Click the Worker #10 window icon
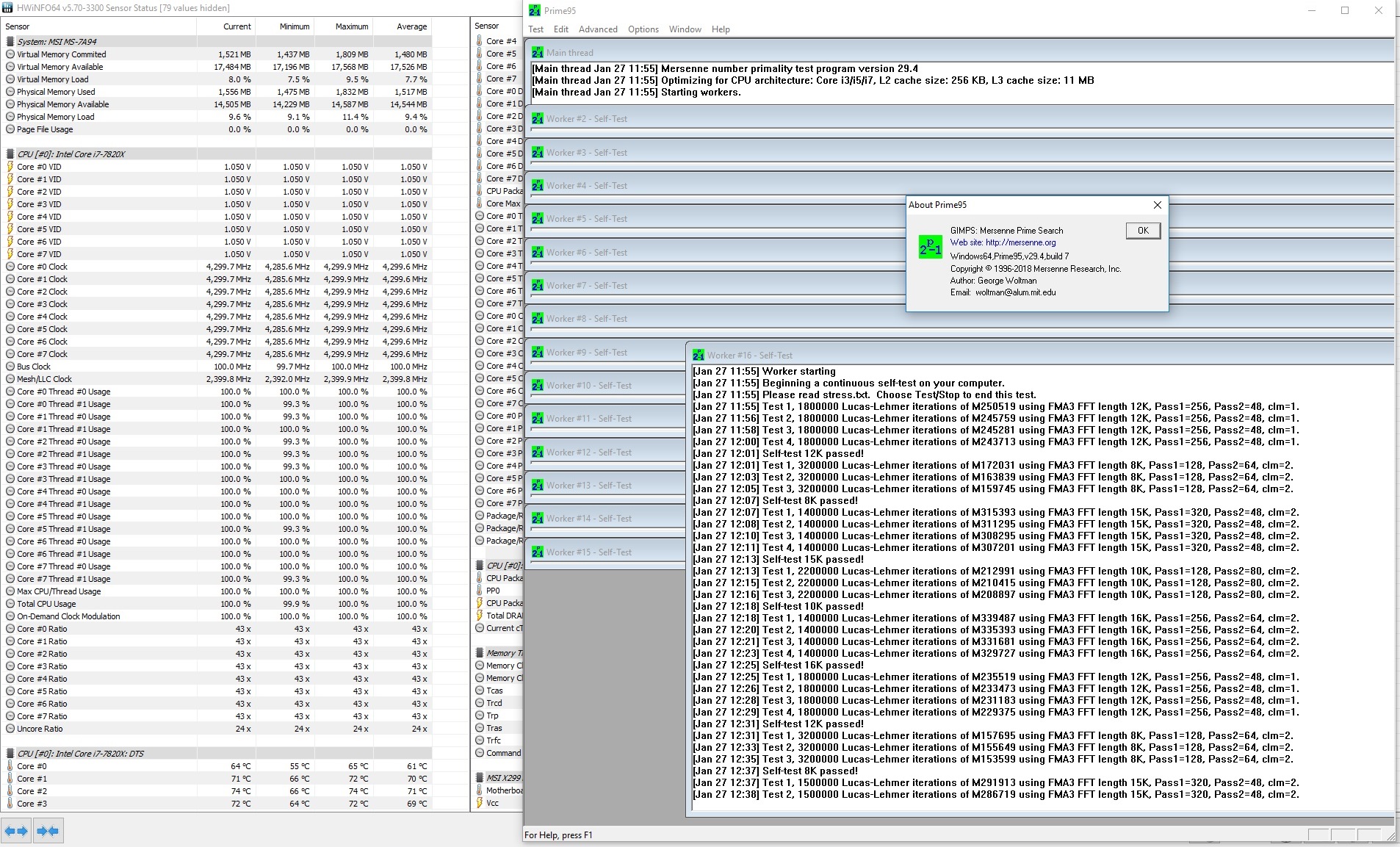 tap(538, 385)
